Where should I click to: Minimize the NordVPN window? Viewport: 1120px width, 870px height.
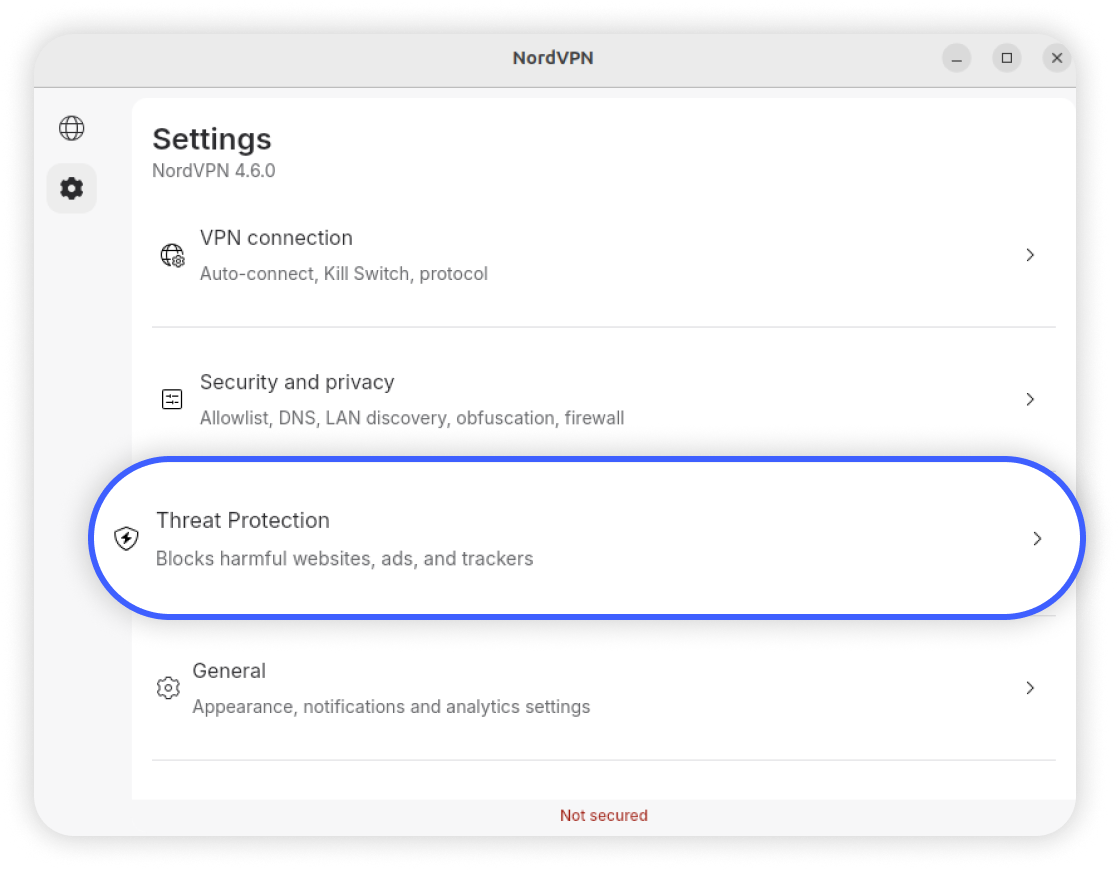click(957, 58)
